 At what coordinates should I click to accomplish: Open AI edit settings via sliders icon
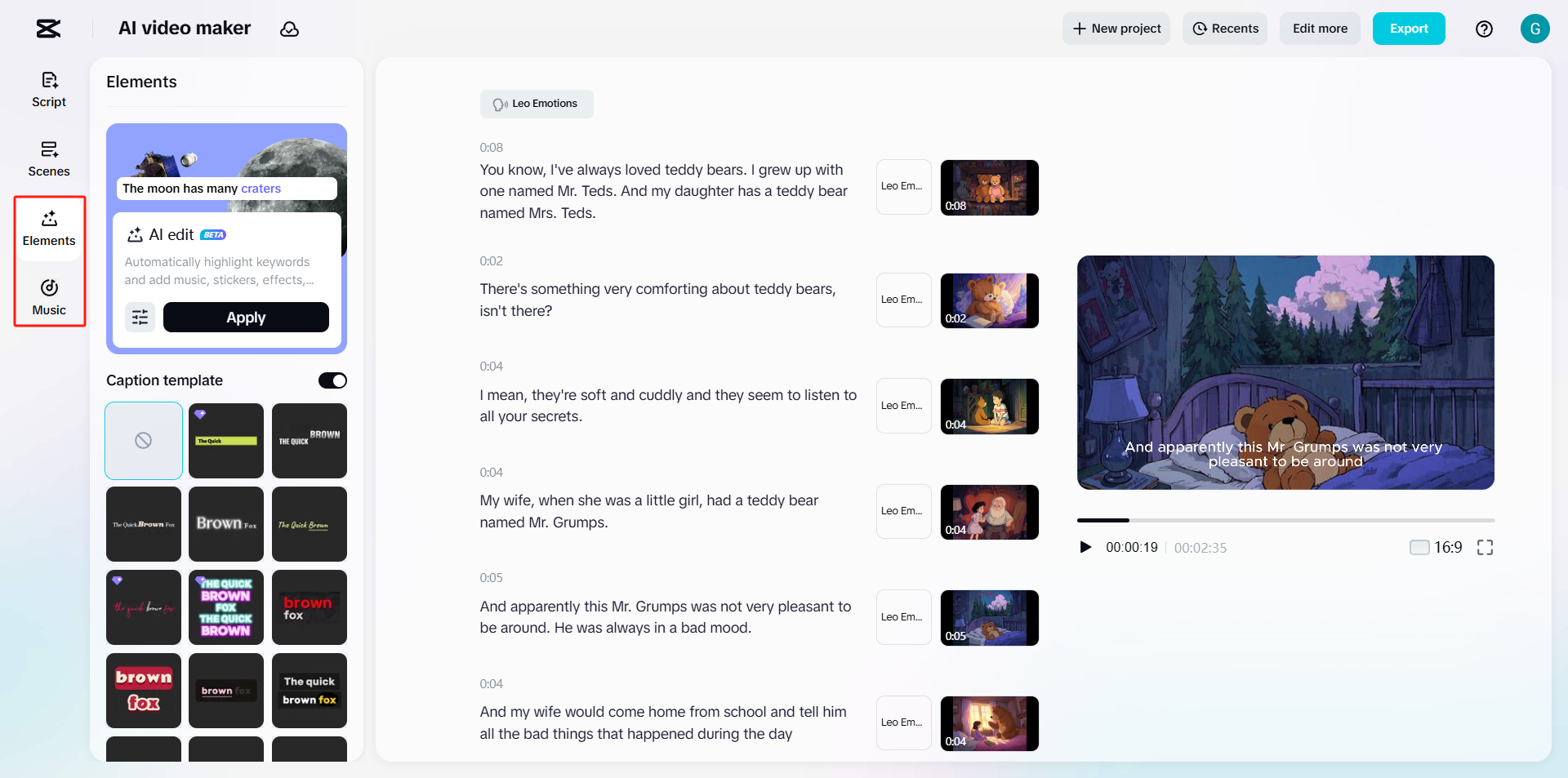(140, 317)
